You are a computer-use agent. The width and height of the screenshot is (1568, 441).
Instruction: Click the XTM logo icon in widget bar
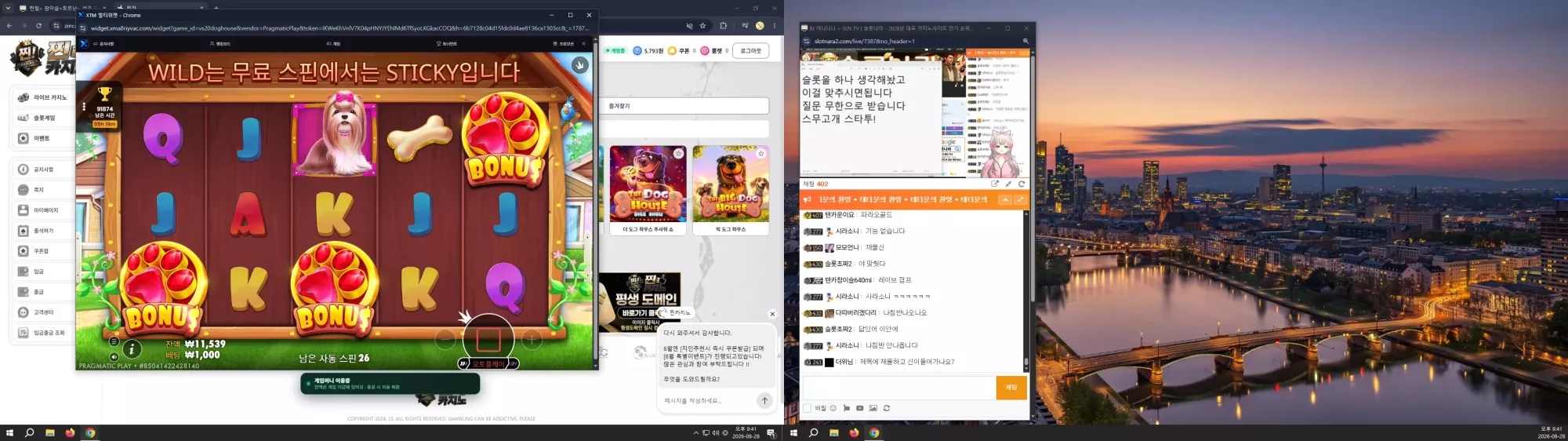click(84, 44)
